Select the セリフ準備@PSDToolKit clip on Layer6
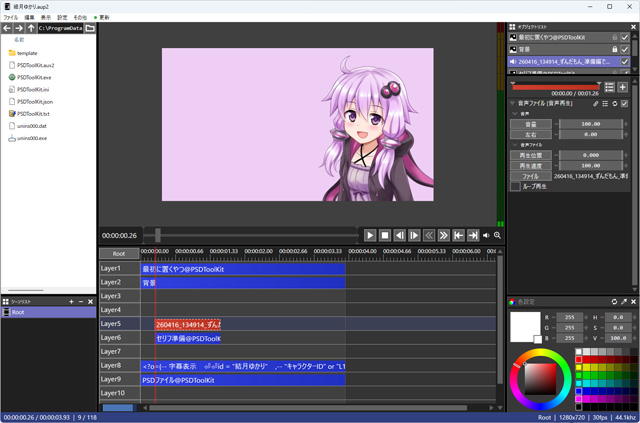This screenshot has height=423, width=640. [x=188, y=338]
